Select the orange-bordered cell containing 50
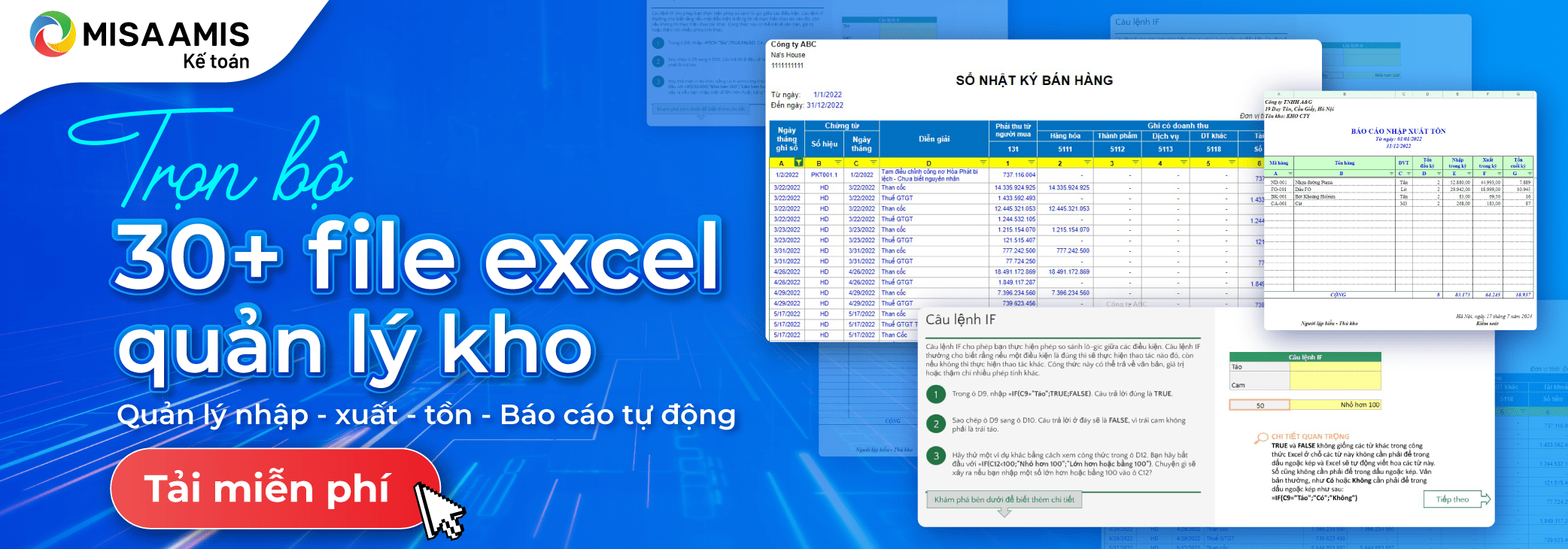Viewport: 1568px width, 549px height. (1260, 405)
